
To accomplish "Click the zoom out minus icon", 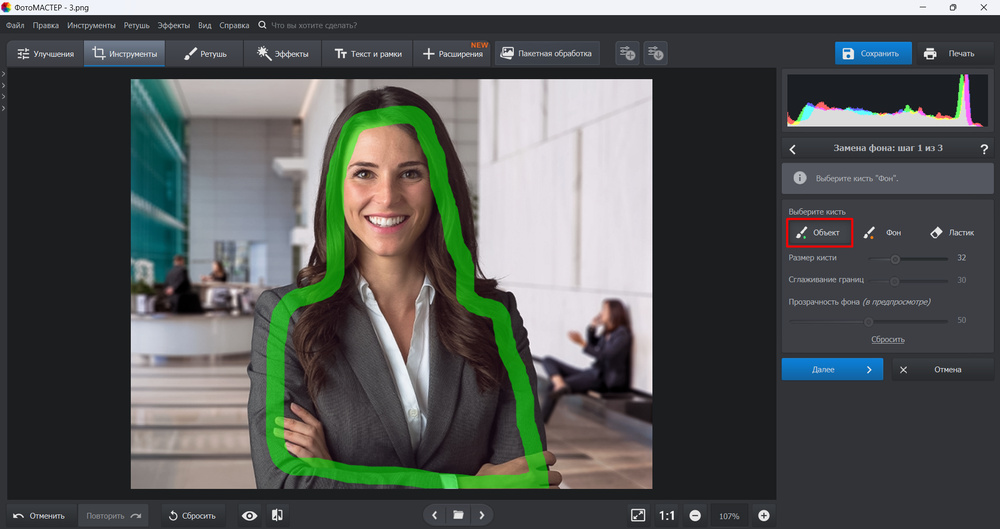I will (x=695, y=515).
